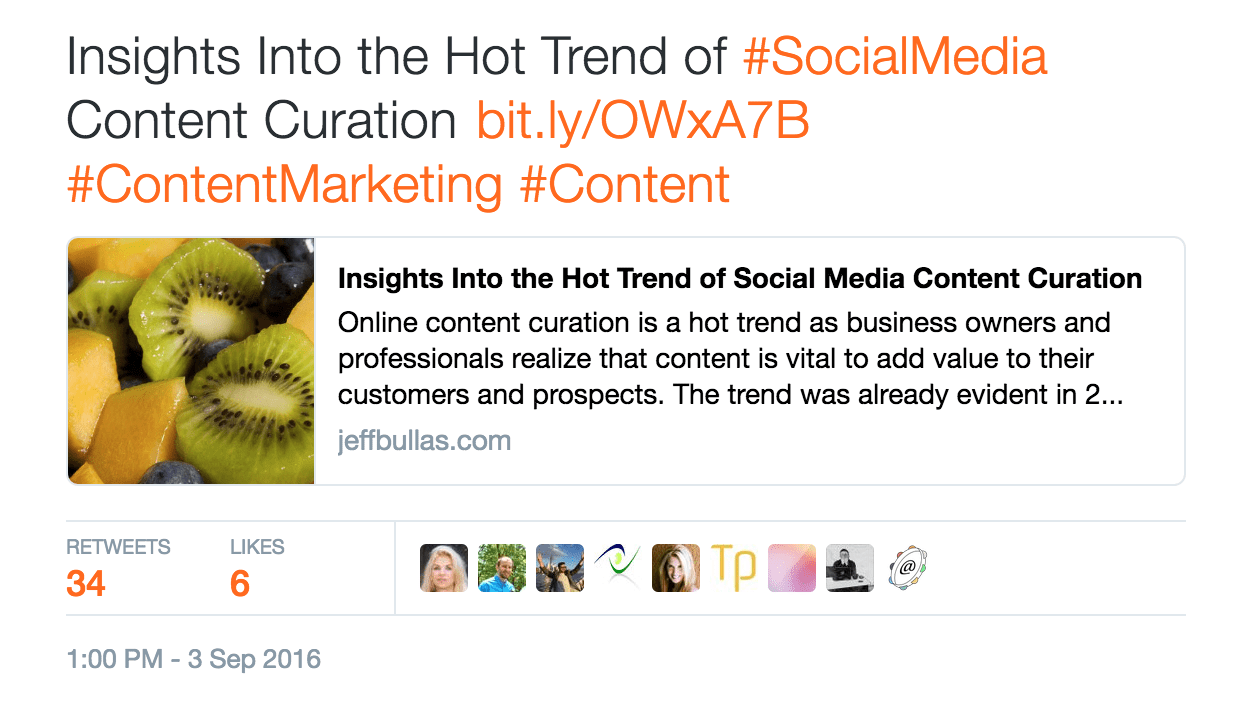Visit the jeffbullas.com domain link
The height and width of the screenshot is (702, 1252).
click(x=424, y=441)
